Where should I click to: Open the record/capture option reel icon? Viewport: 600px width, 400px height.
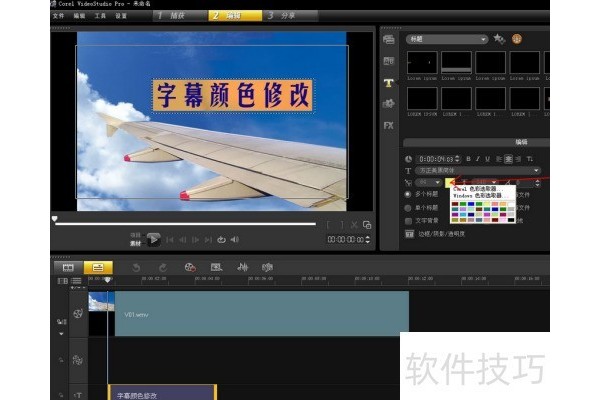(190, 268)
